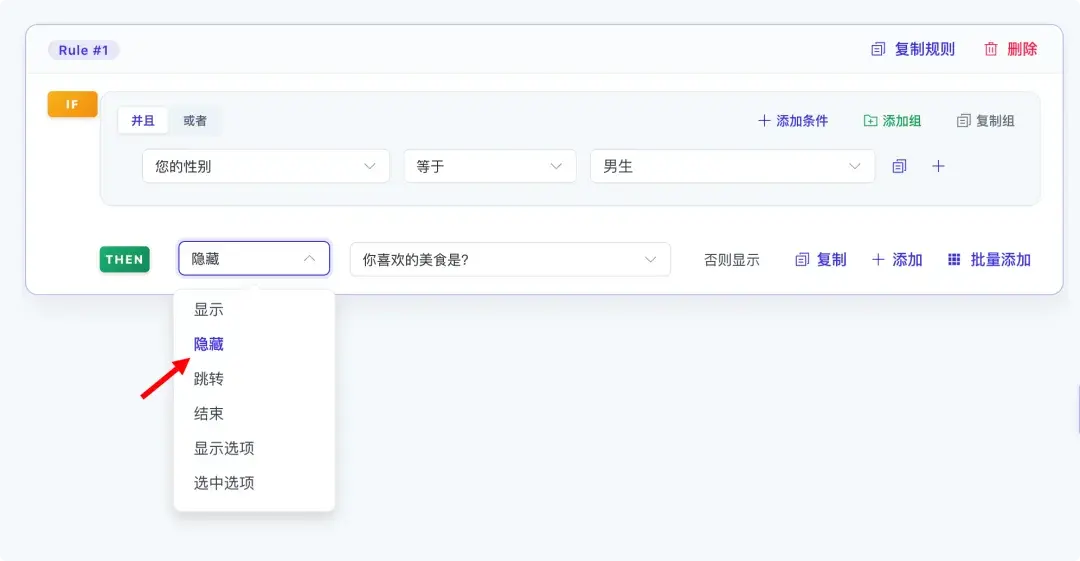Viewport: 1080px width, 561px height.
Task: Click the 复制组 button
Action: pos(985,121)
